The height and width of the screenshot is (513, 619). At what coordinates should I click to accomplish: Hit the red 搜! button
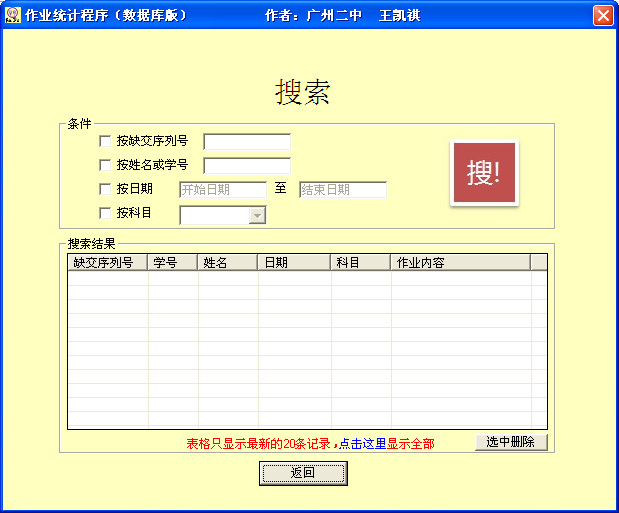(x=484, y=173)
